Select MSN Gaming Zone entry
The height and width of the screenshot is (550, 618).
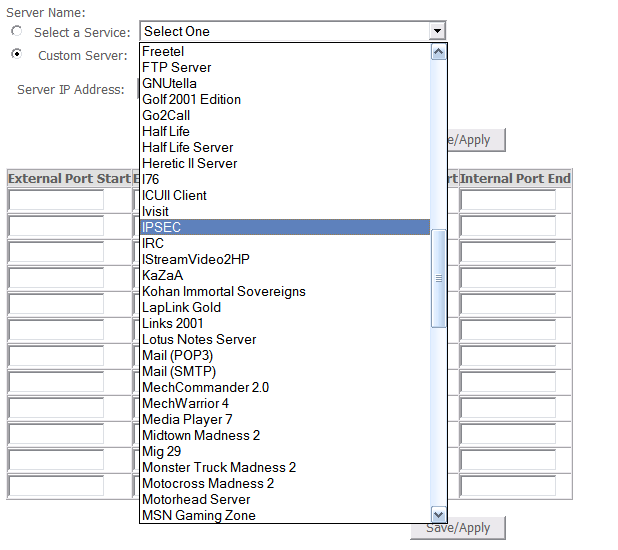coord(285,515)
